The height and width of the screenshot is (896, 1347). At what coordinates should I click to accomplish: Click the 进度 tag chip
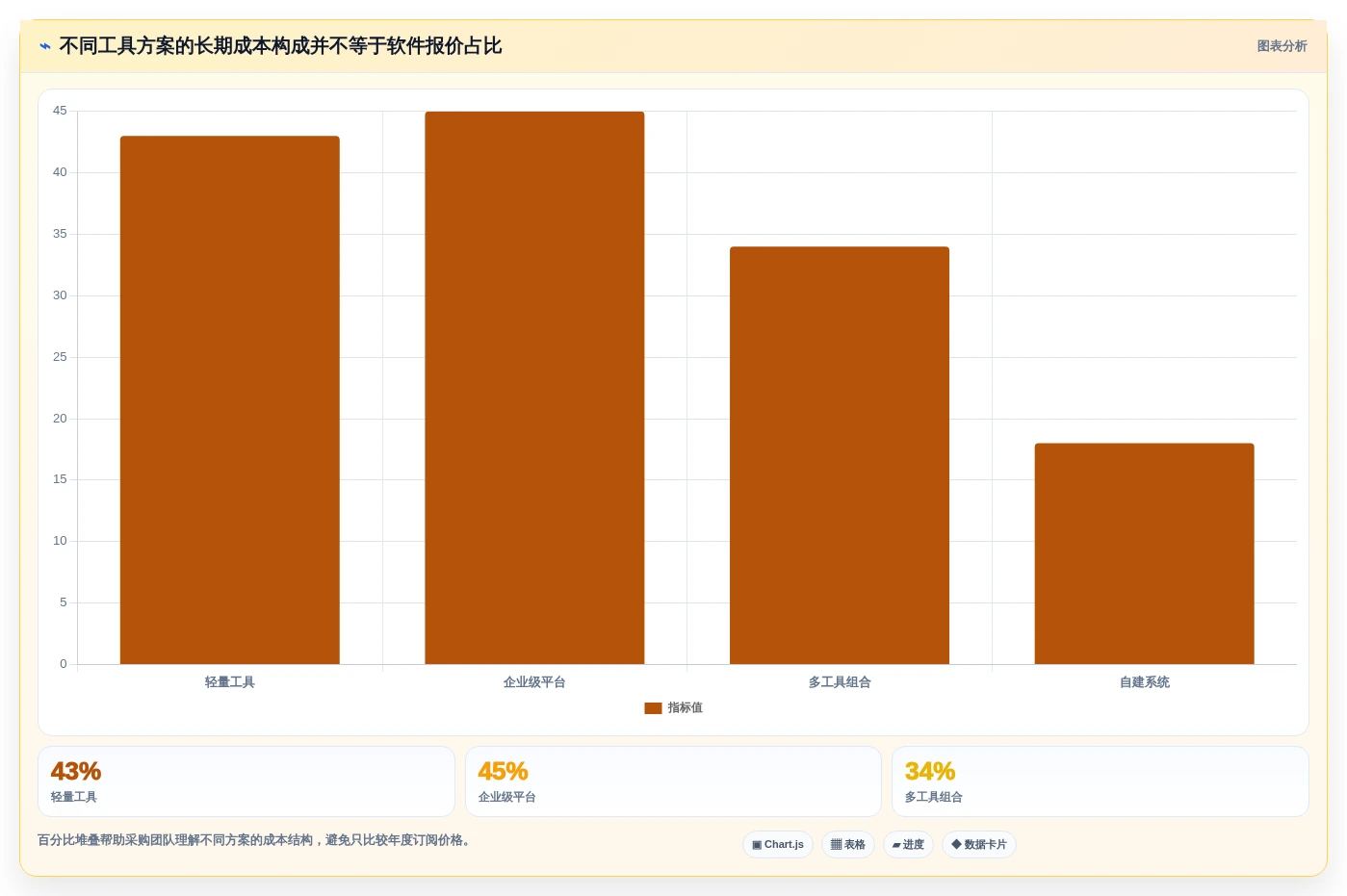[x=908, y=845]
